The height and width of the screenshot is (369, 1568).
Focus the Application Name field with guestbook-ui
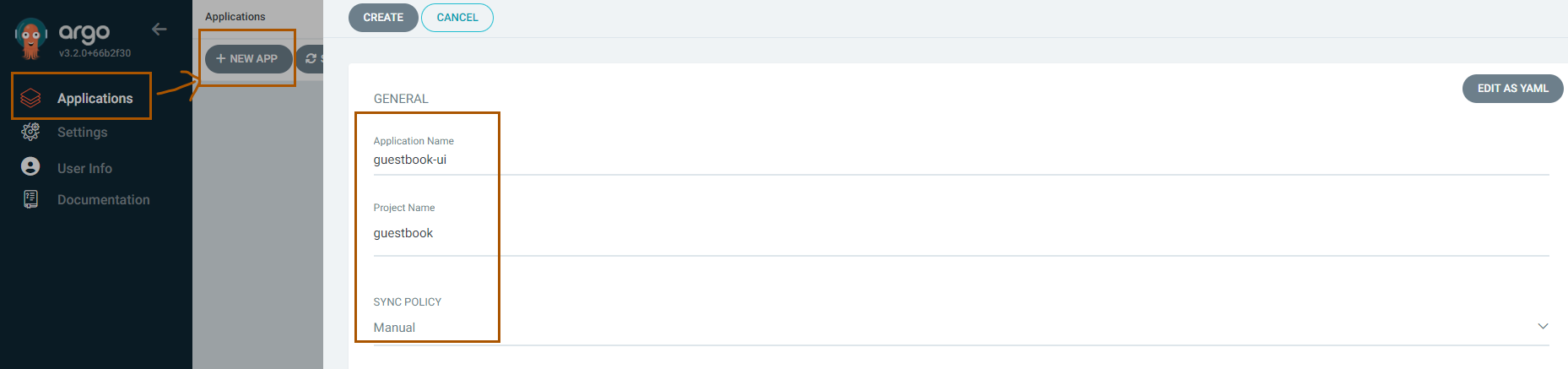928,160
